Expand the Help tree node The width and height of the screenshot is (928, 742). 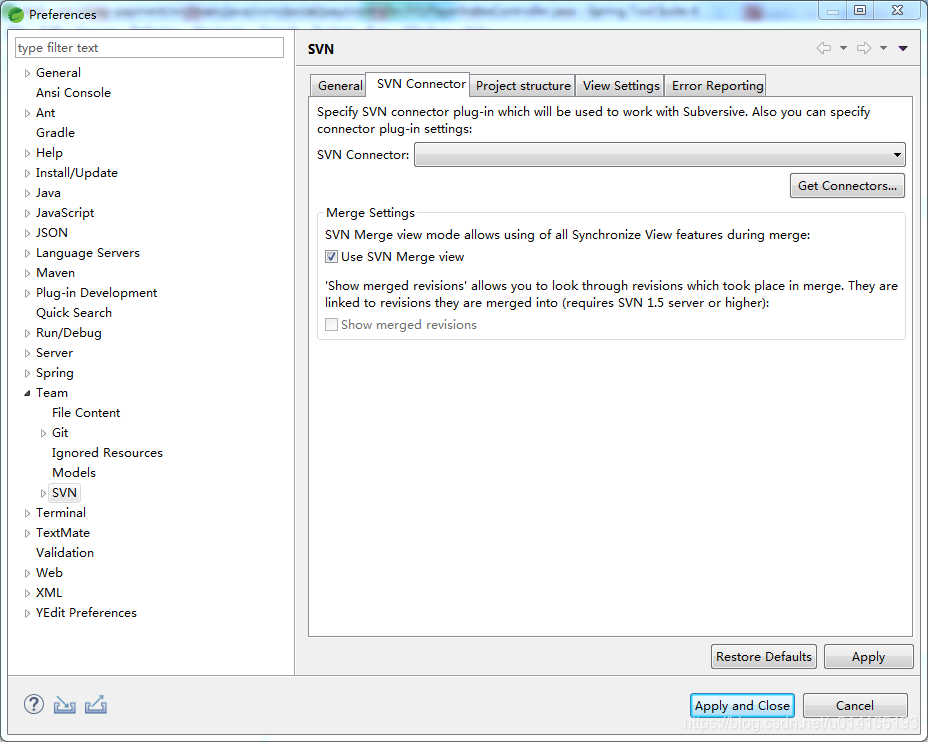click(27, 153)
